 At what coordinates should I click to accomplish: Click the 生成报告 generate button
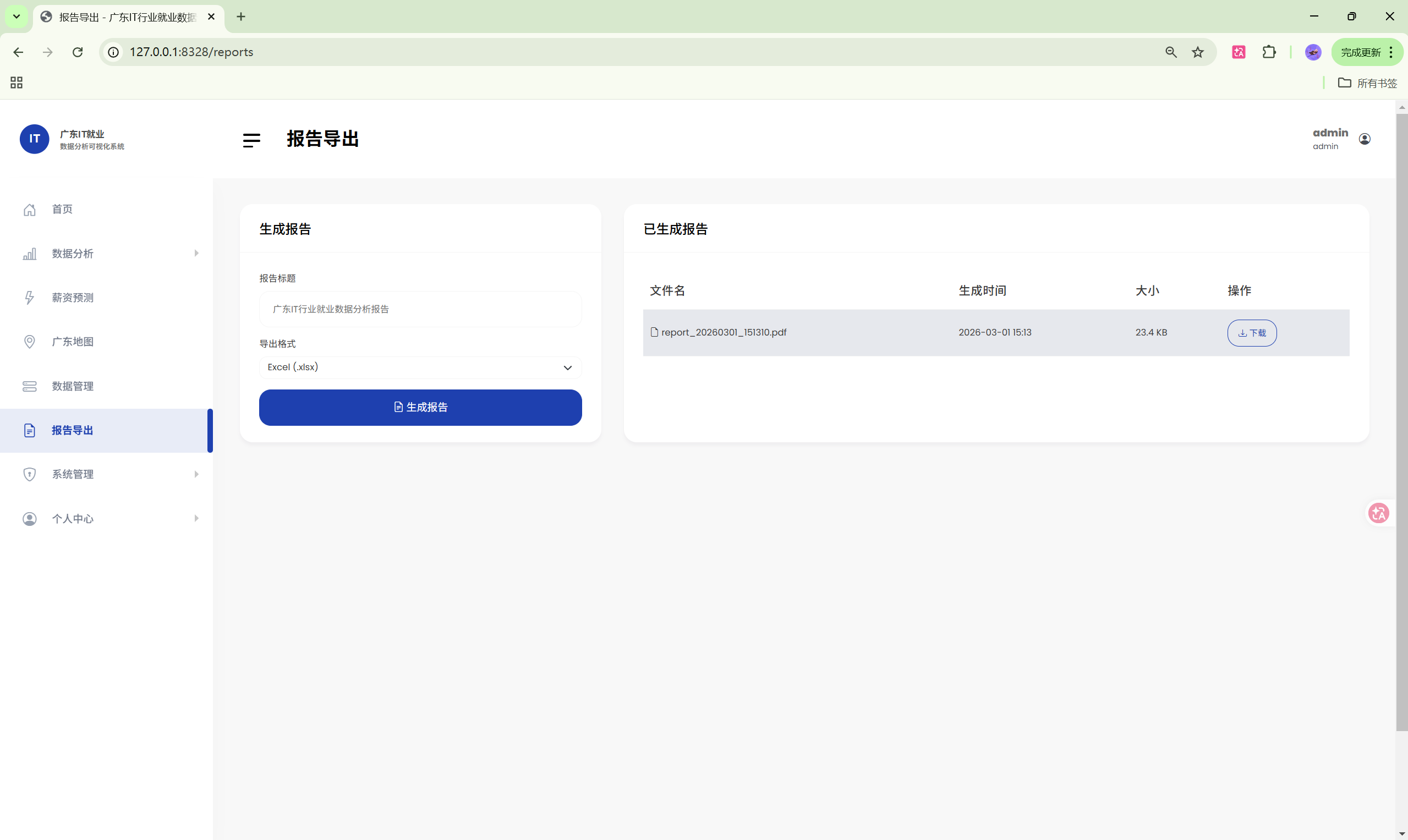(x=420, y=407)
